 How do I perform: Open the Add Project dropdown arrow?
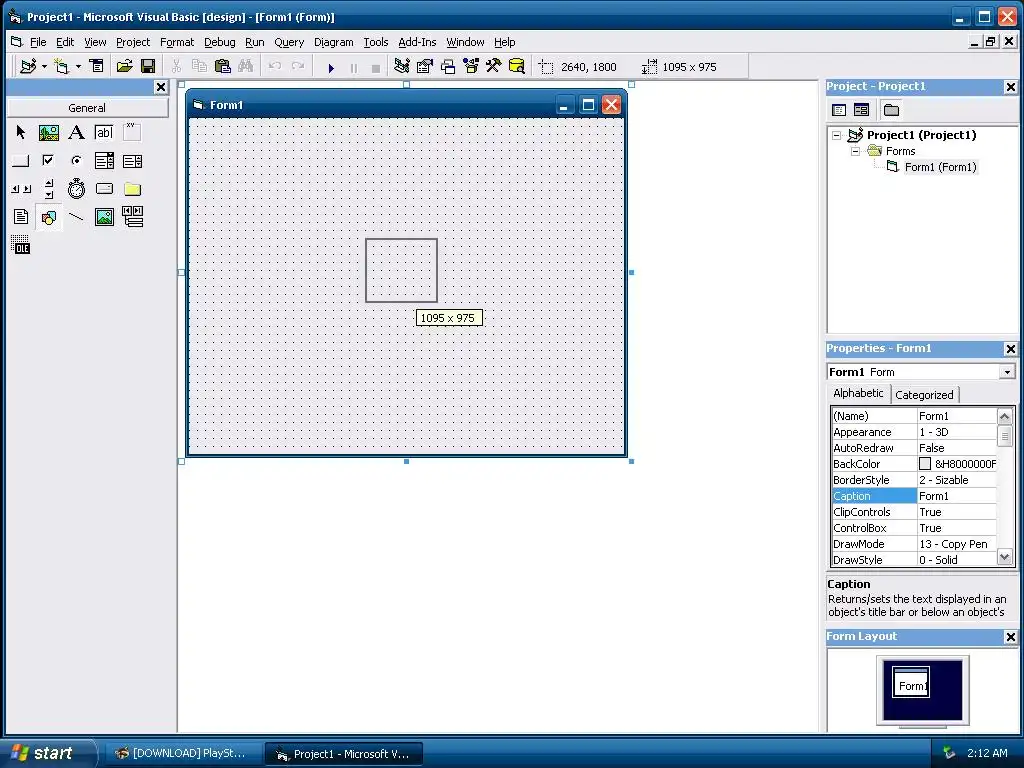pos(44,67)
